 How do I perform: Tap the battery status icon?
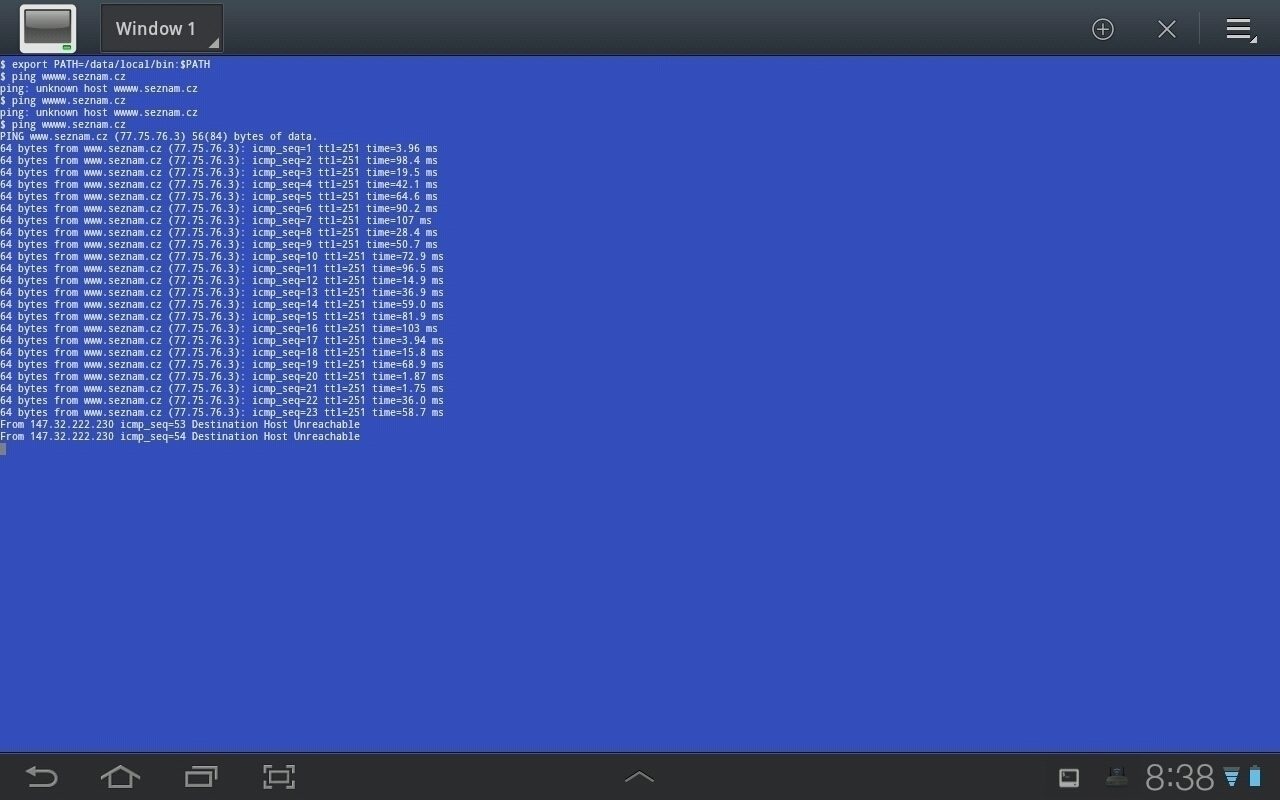point(1255,776)
